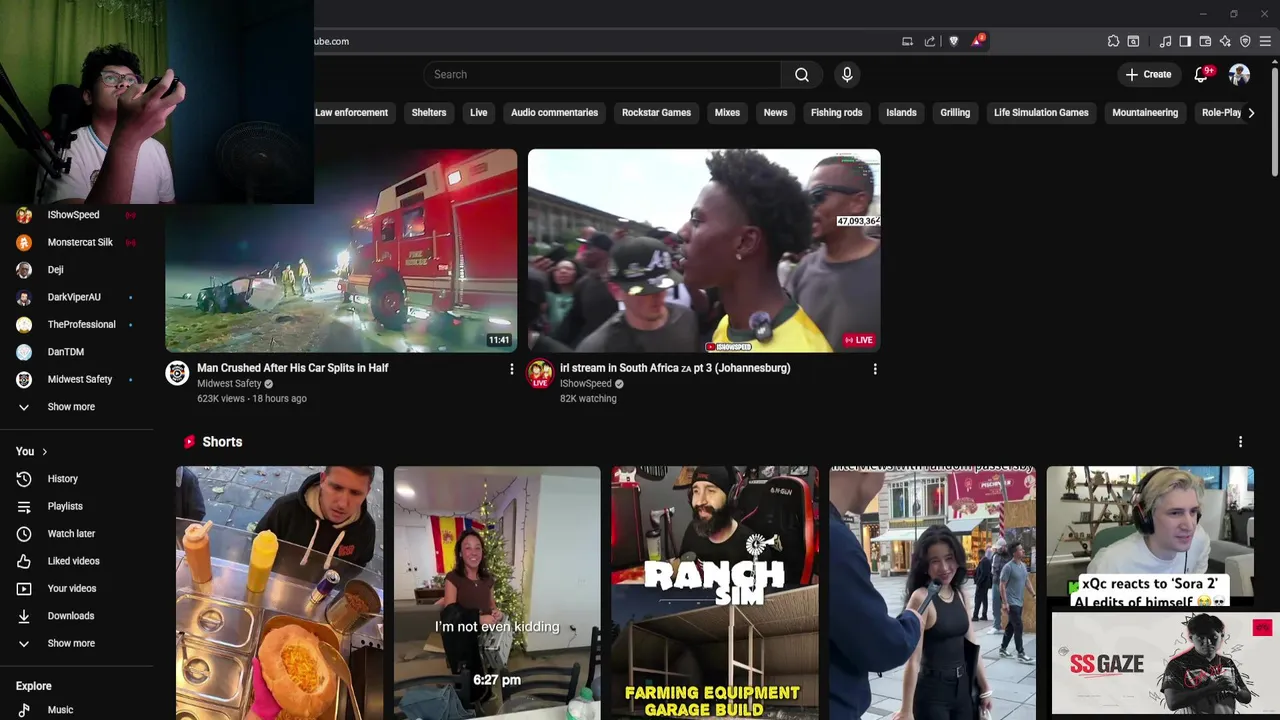The image size is (1280, 720).
Task: Select the News chip
Action: 775,113
